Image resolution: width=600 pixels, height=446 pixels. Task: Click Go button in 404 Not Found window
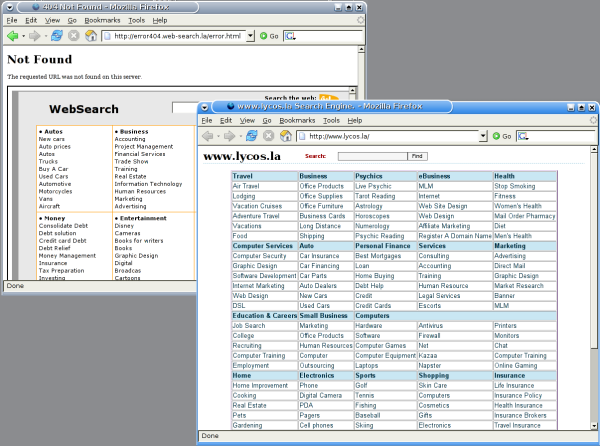click(269, 36)
